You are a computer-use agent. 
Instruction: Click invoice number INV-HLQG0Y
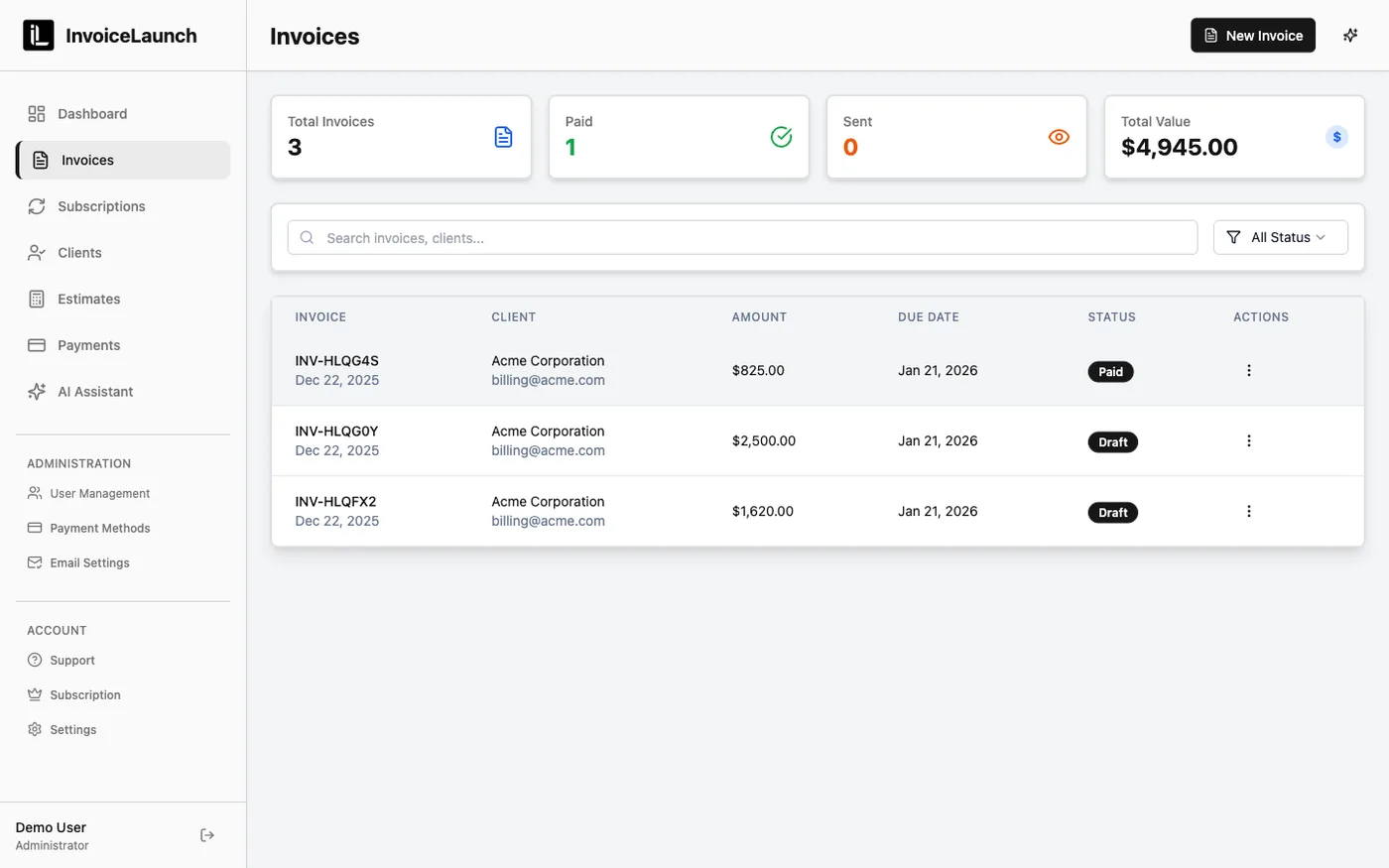[x=336, y=432]
